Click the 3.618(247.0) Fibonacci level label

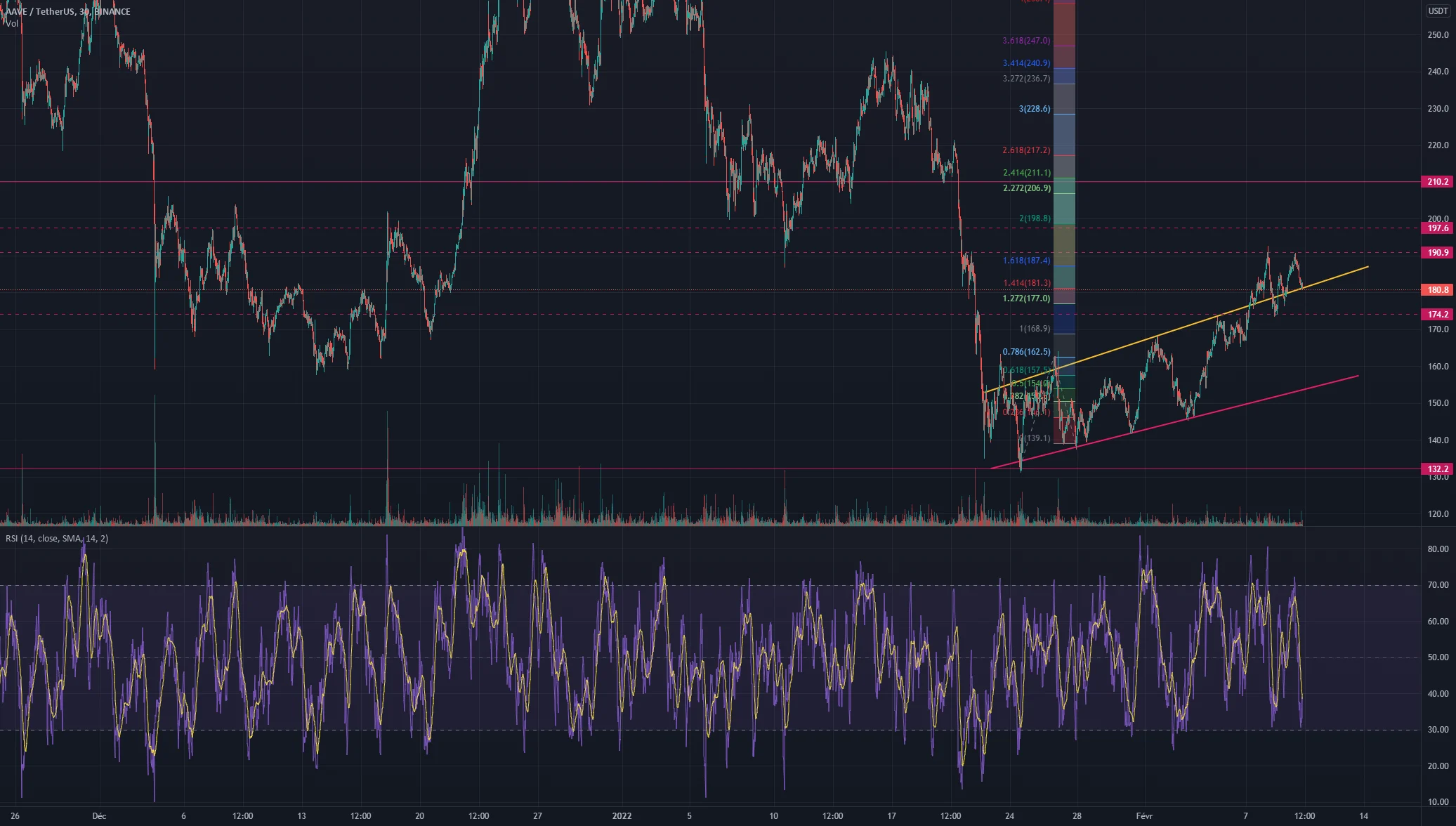(1026, 41)
